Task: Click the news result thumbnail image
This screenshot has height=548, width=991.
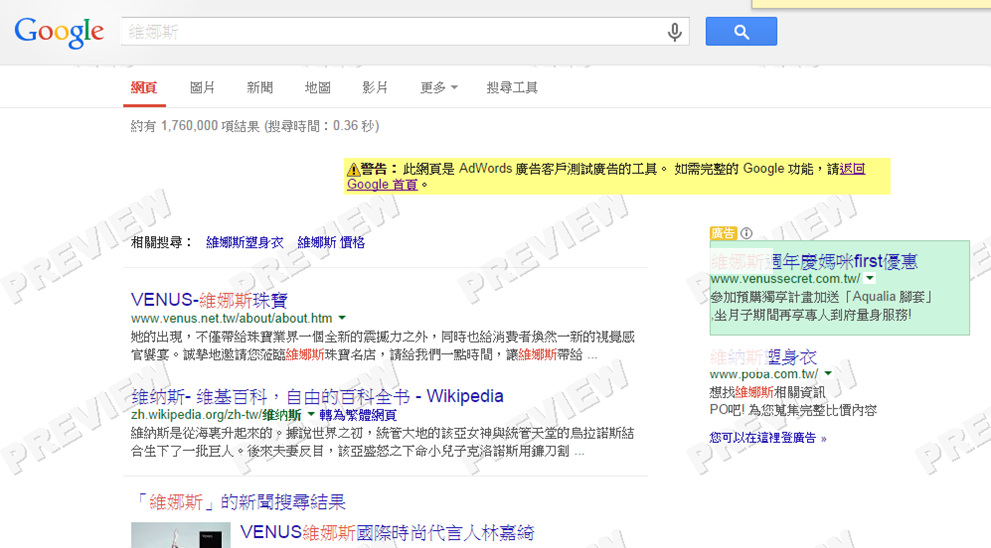Action: click(x=181, y=535)
